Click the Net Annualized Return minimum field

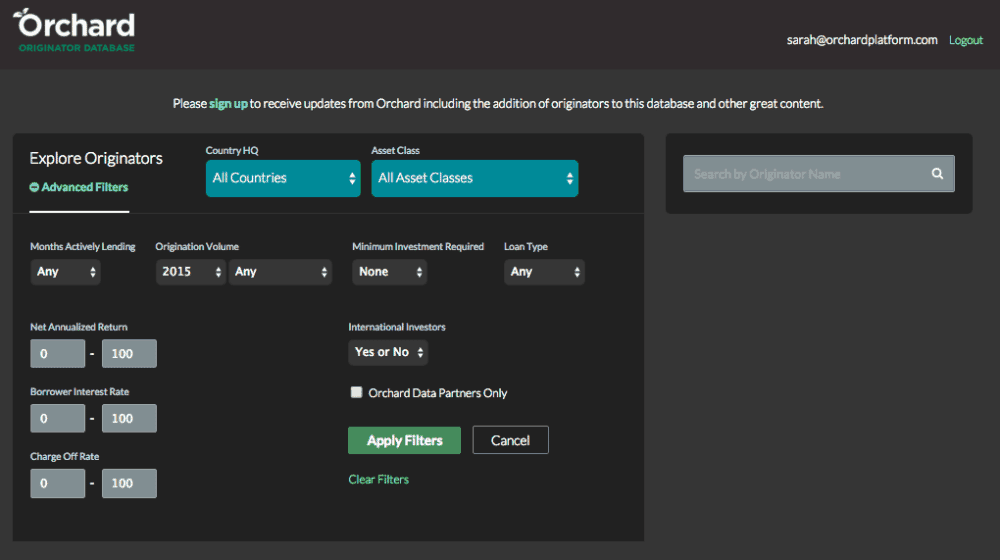point(57,354)
